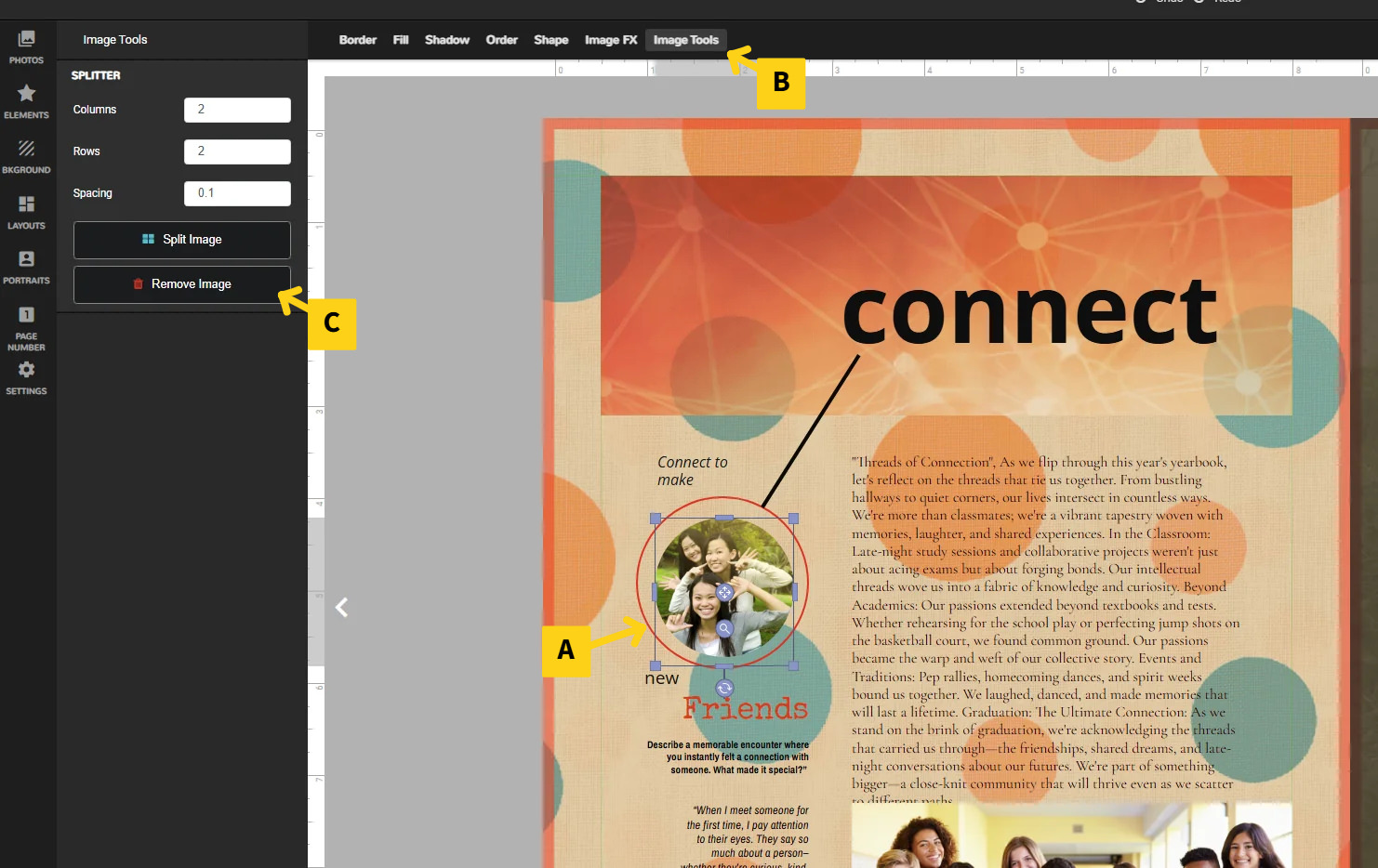
Task: Open the Settings gear panel
Action: (26, 378)
